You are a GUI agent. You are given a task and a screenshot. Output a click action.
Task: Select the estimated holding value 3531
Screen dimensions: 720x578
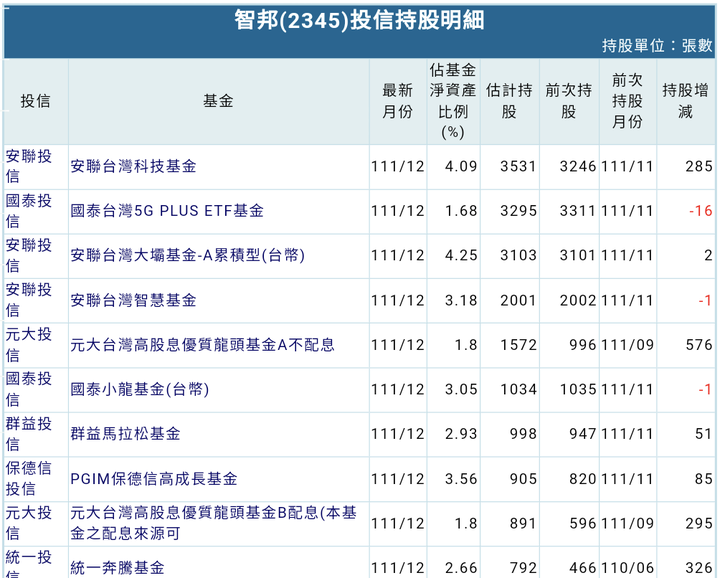(518, 166)
